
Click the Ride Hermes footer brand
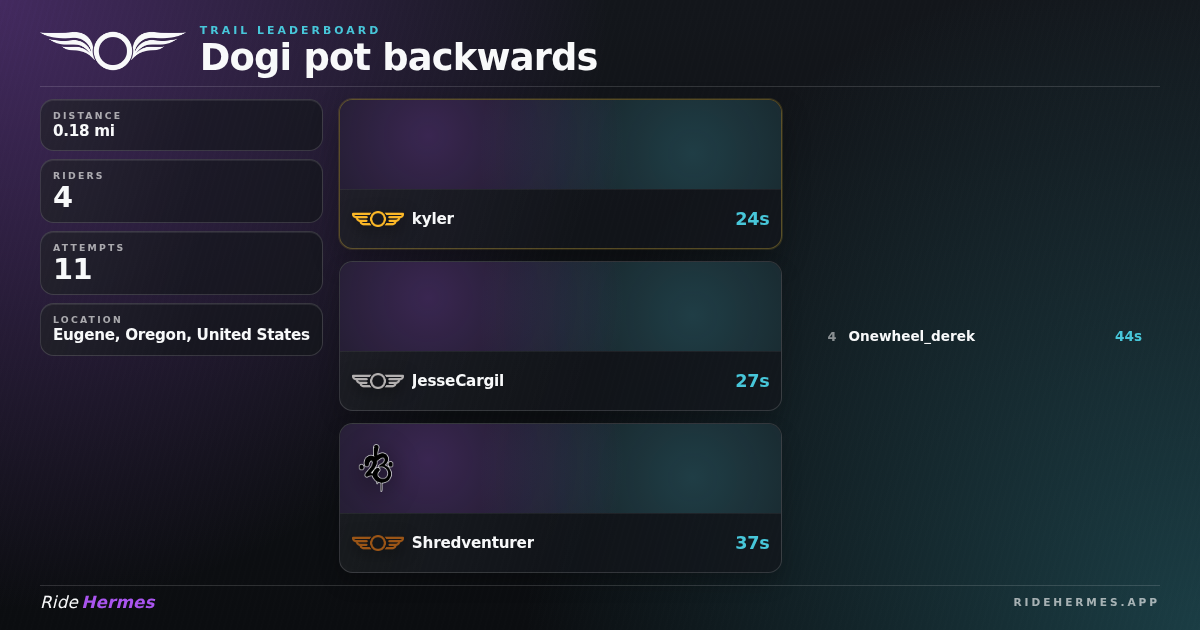click(98, 602)
